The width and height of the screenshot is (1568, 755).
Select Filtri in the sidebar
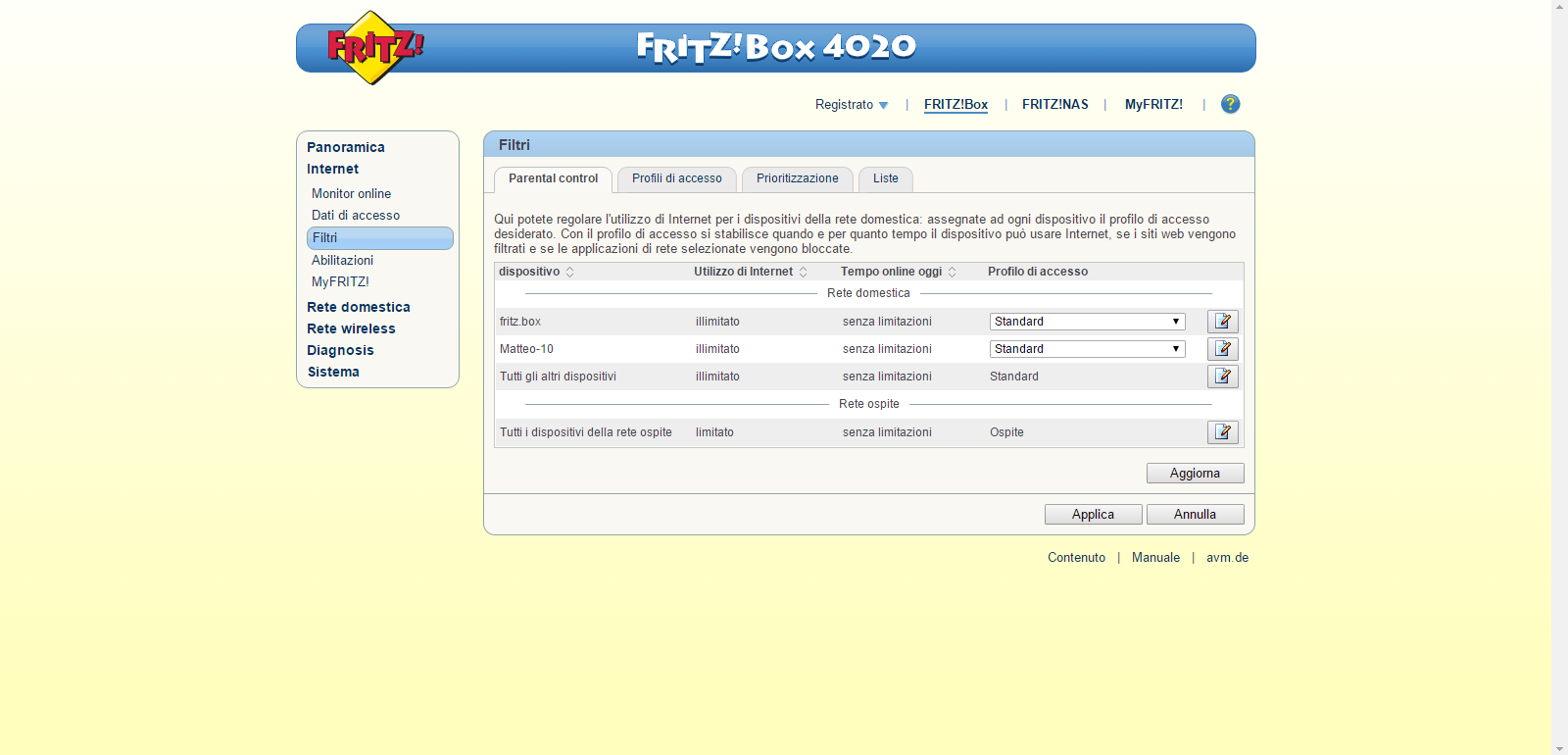point(380,238)
